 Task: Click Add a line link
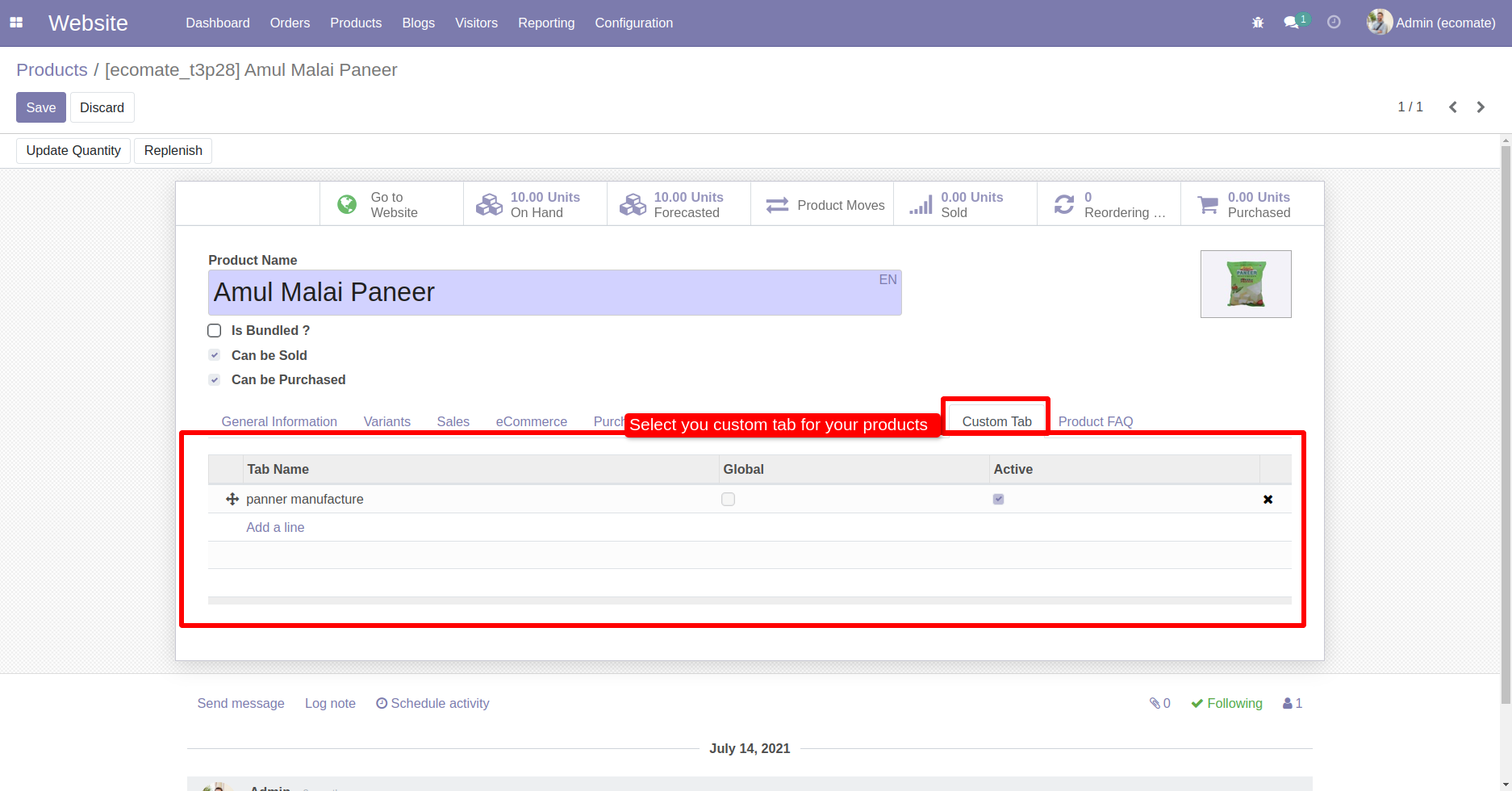pos(275,527)
